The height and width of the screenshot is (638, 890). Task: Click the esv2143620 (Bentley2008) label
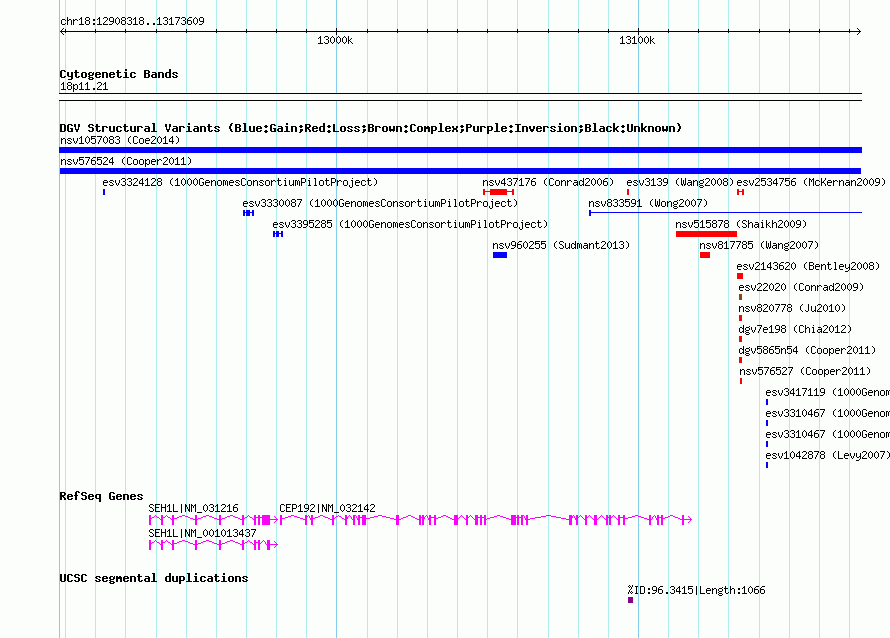[x=808, y=266]
